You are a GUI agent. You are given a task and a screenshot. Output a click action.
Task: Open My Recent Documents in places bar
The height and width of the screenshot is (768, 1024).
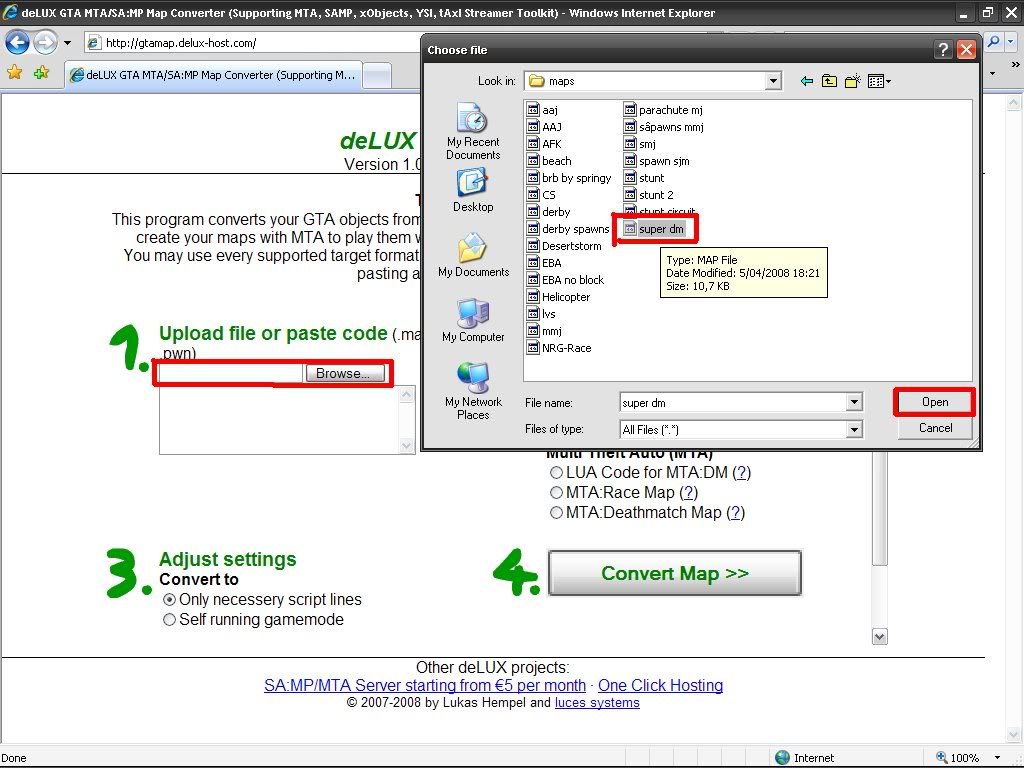pos(473,131)
